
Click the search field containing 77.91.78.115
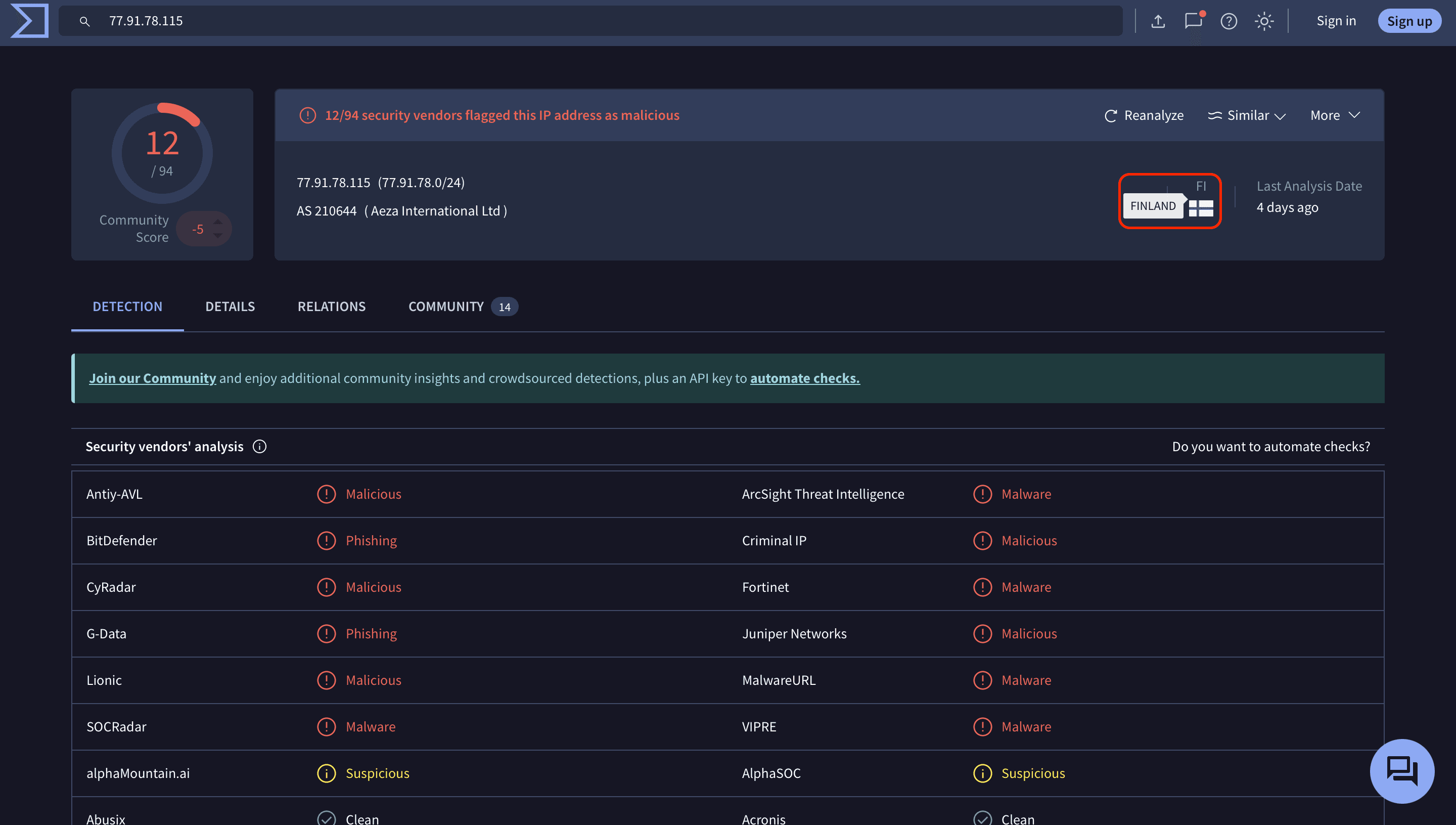[590, 21]
